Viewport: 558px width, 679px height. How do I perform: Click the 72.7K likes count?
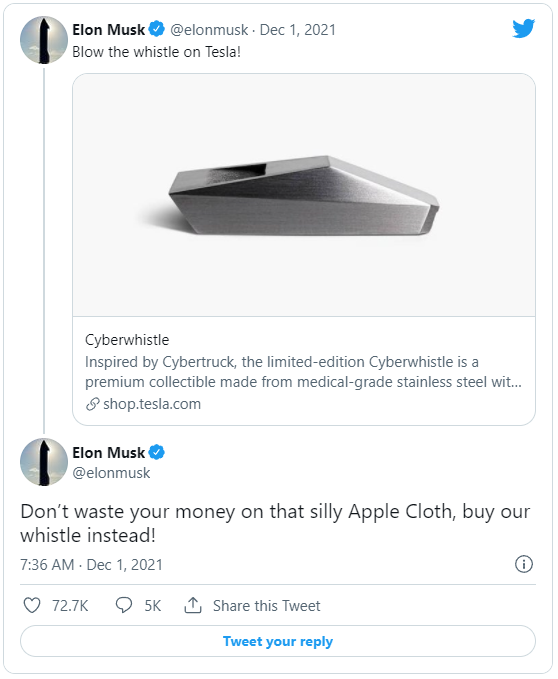pyautogui.click(x=70, y=605)
